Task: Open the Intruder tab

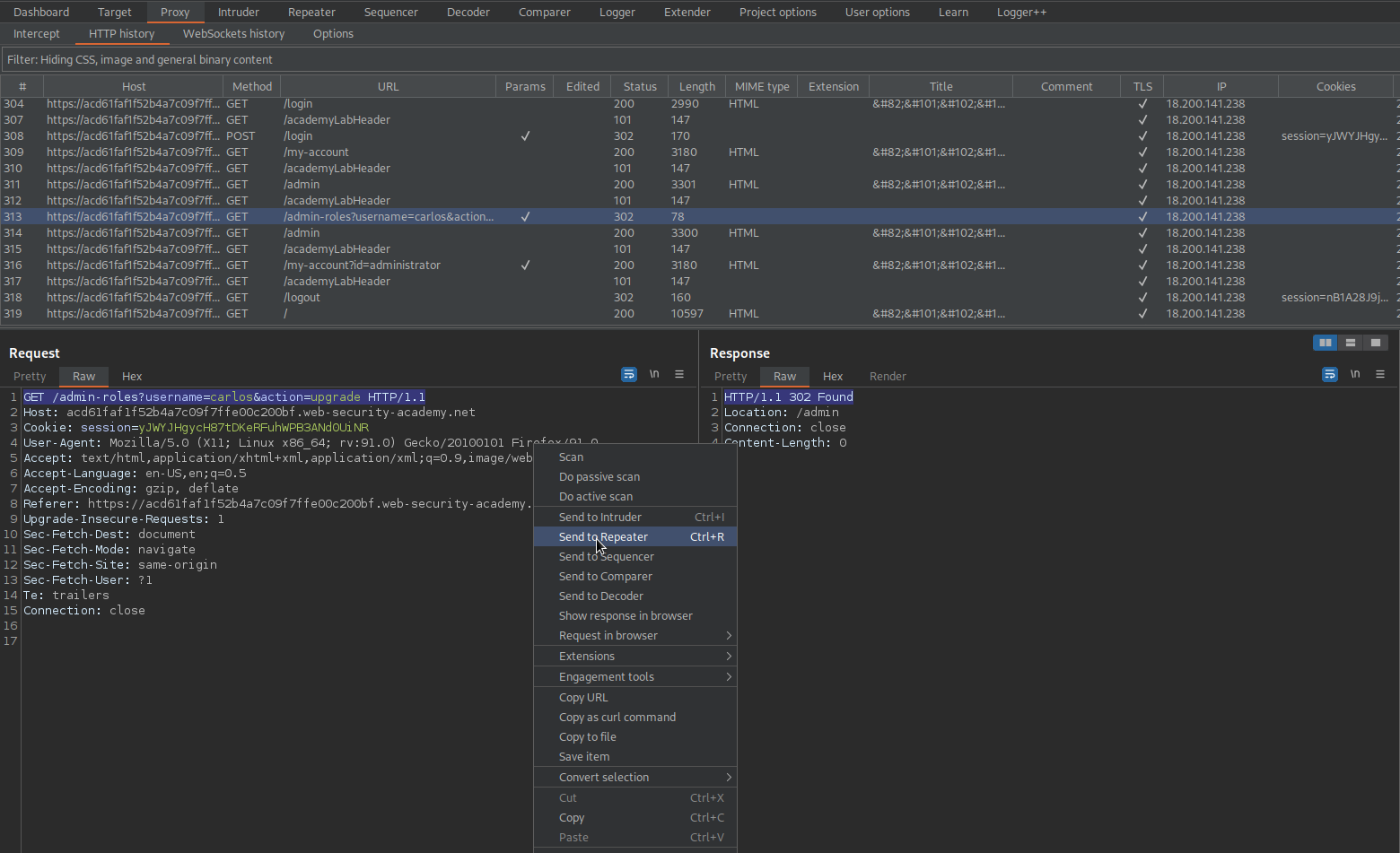Action: tap(239, 12)
